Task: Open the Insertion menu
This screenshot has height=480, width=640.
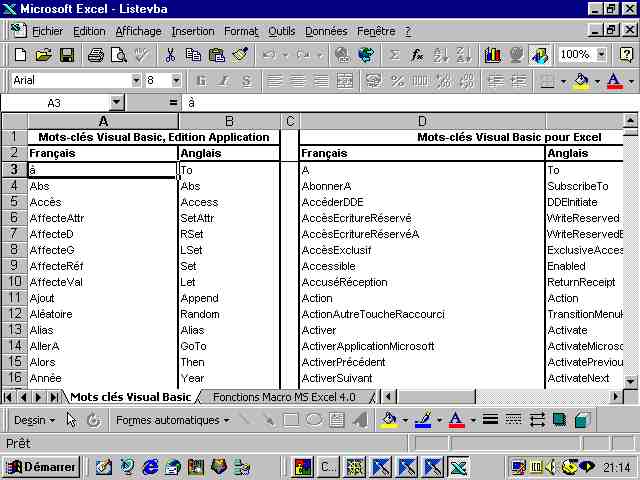Action: click(x=193, y=31)
